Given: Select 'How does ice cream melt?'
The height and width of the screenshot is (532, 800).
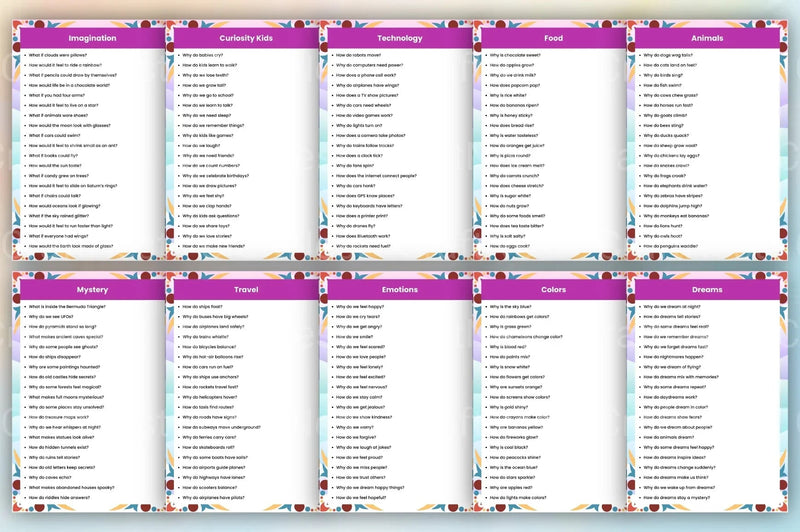Looking at the screenshot, I should 517,166.
